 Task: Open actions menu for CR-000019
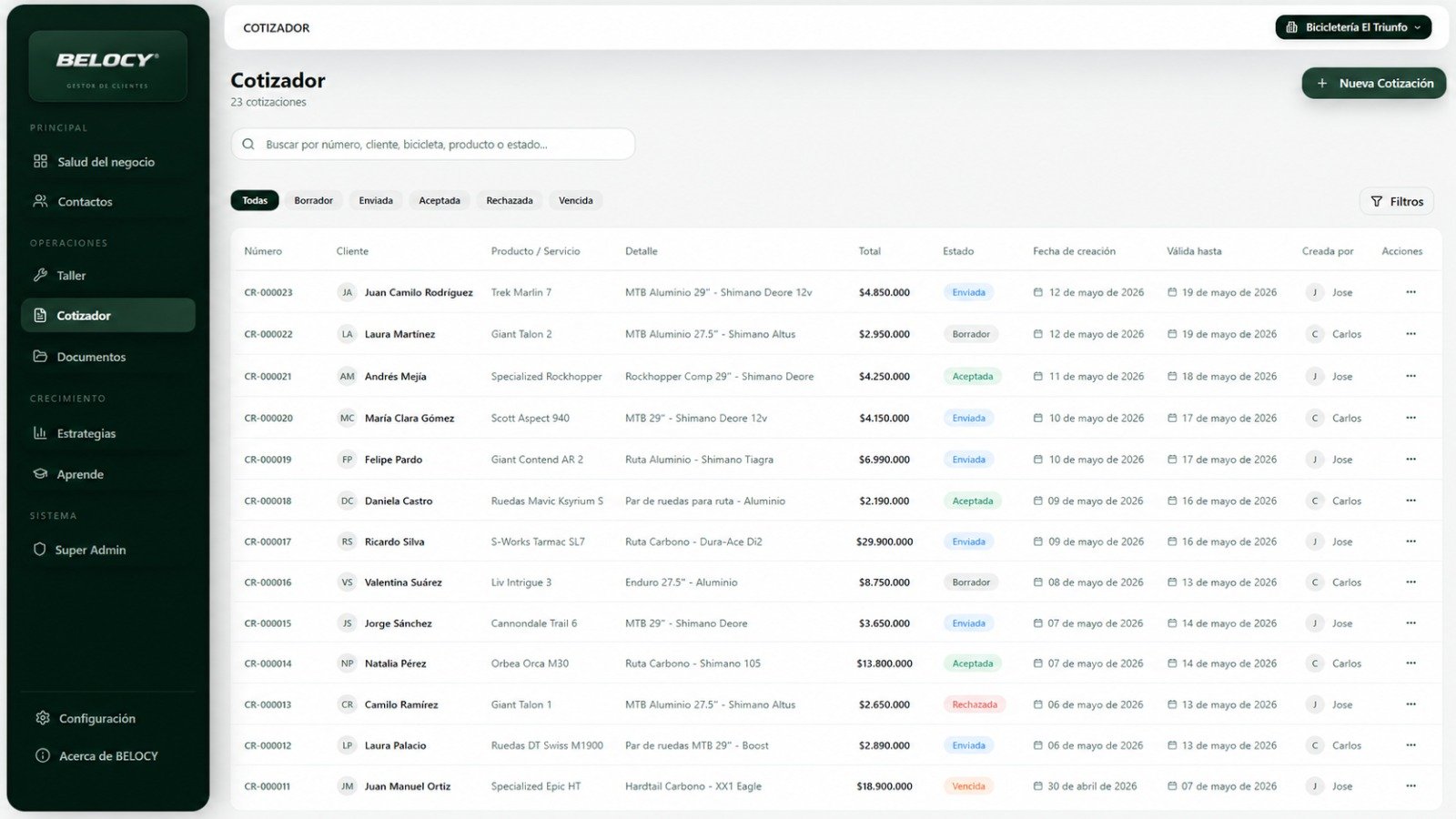point(1410,460)
